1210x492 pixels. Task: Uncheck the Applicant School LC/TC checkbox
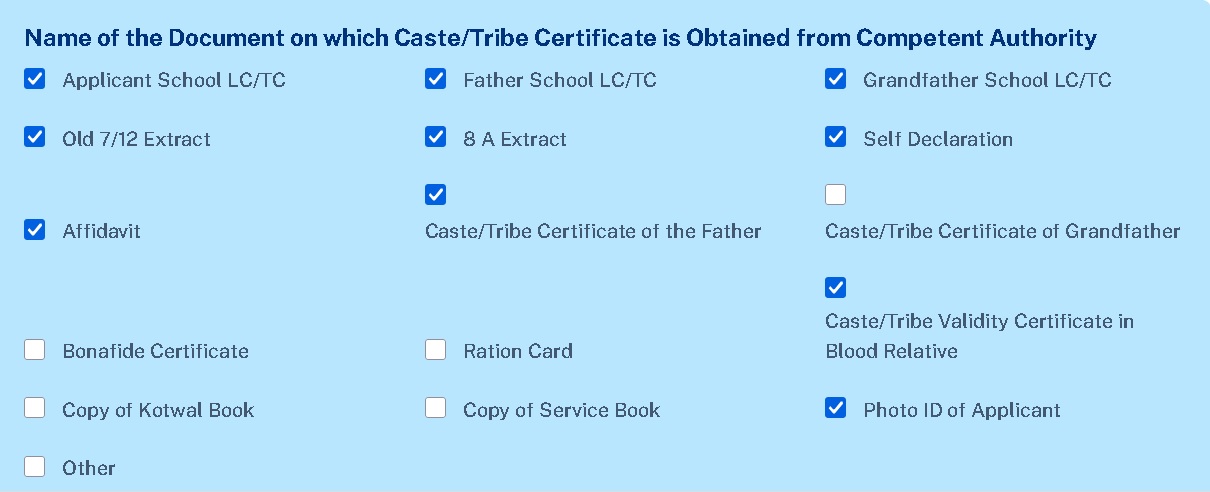pos(35,79)
